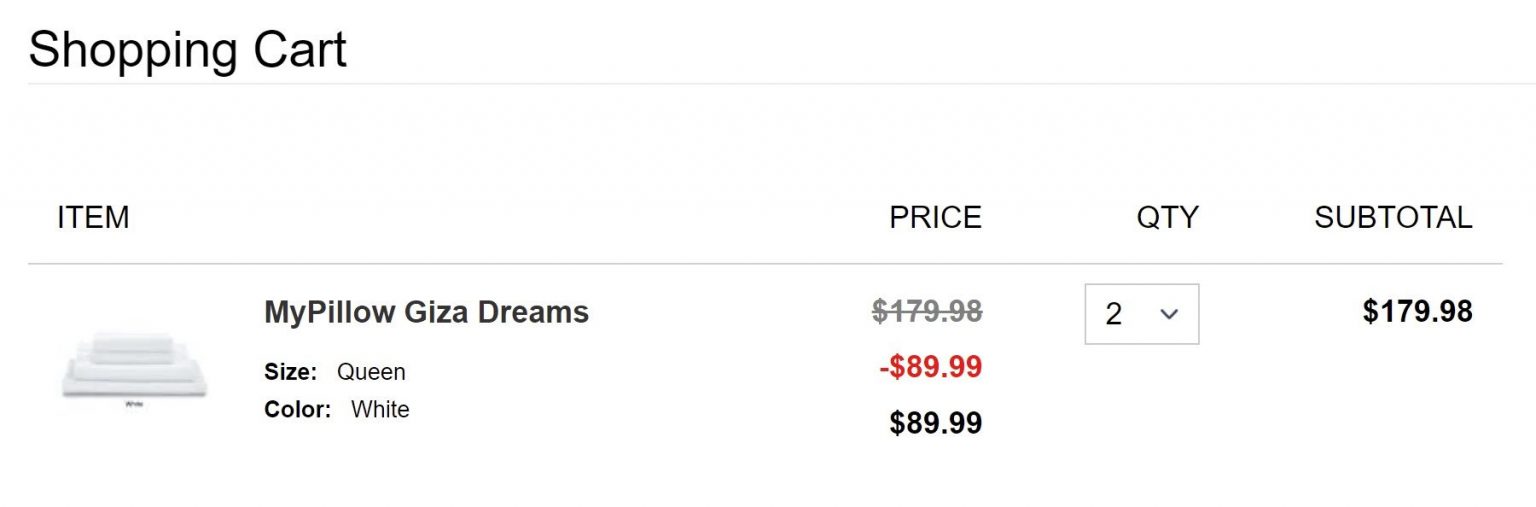Click the White value beside Color label

click(380, 409)
